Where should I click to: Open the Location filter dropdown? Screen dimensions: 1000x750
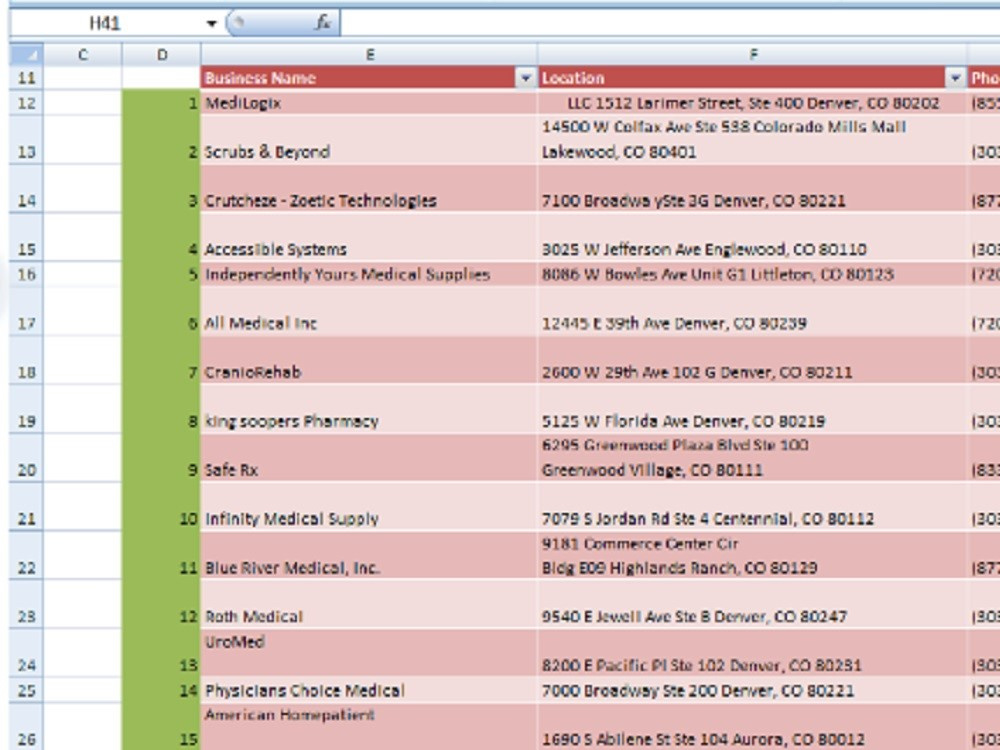[x=955, y=78]
